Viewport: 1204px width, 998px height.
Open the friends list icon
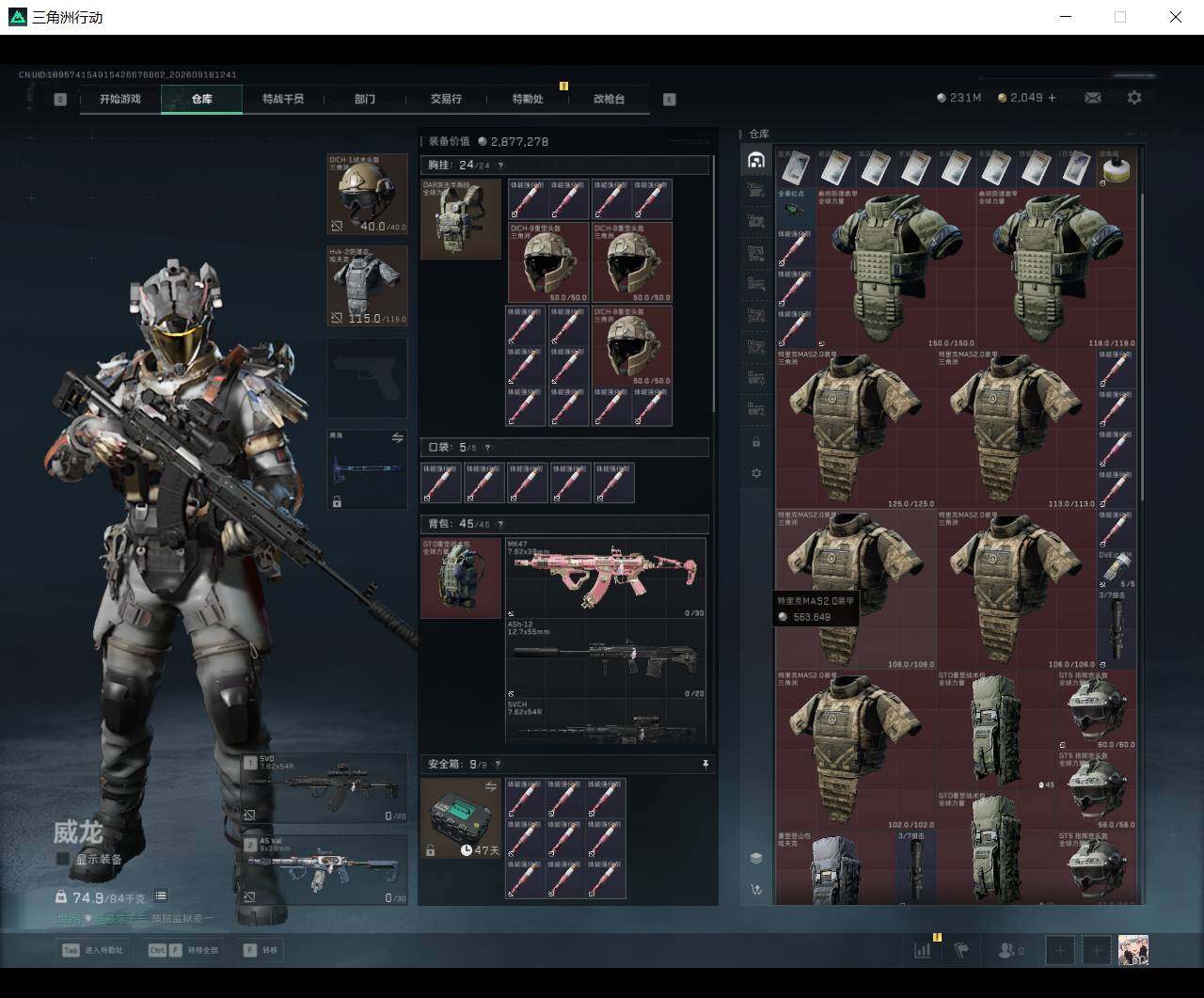click(x=1007, y=950)
